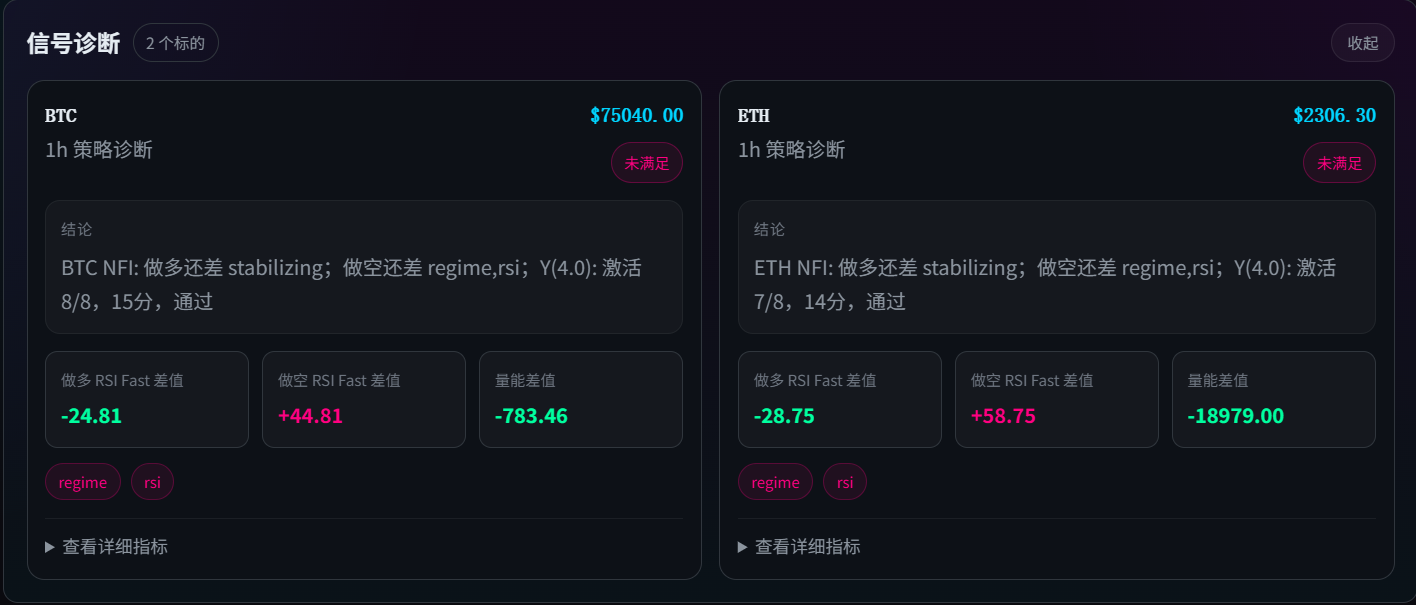Click the BTC 未满足 status badge

(646, 163)
